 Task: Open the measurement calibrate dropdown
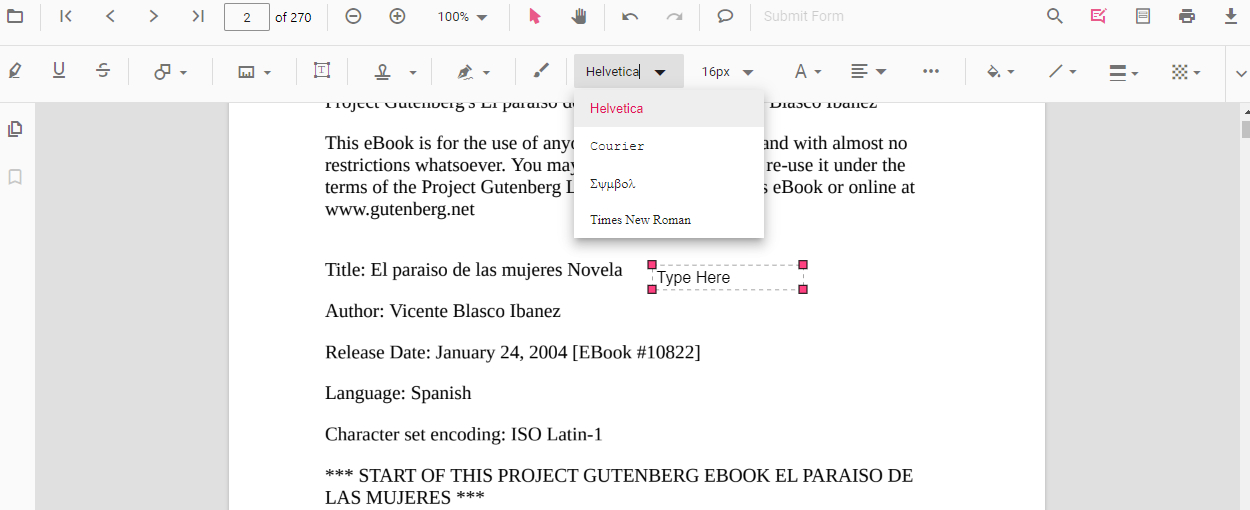(x=254, y=72)
